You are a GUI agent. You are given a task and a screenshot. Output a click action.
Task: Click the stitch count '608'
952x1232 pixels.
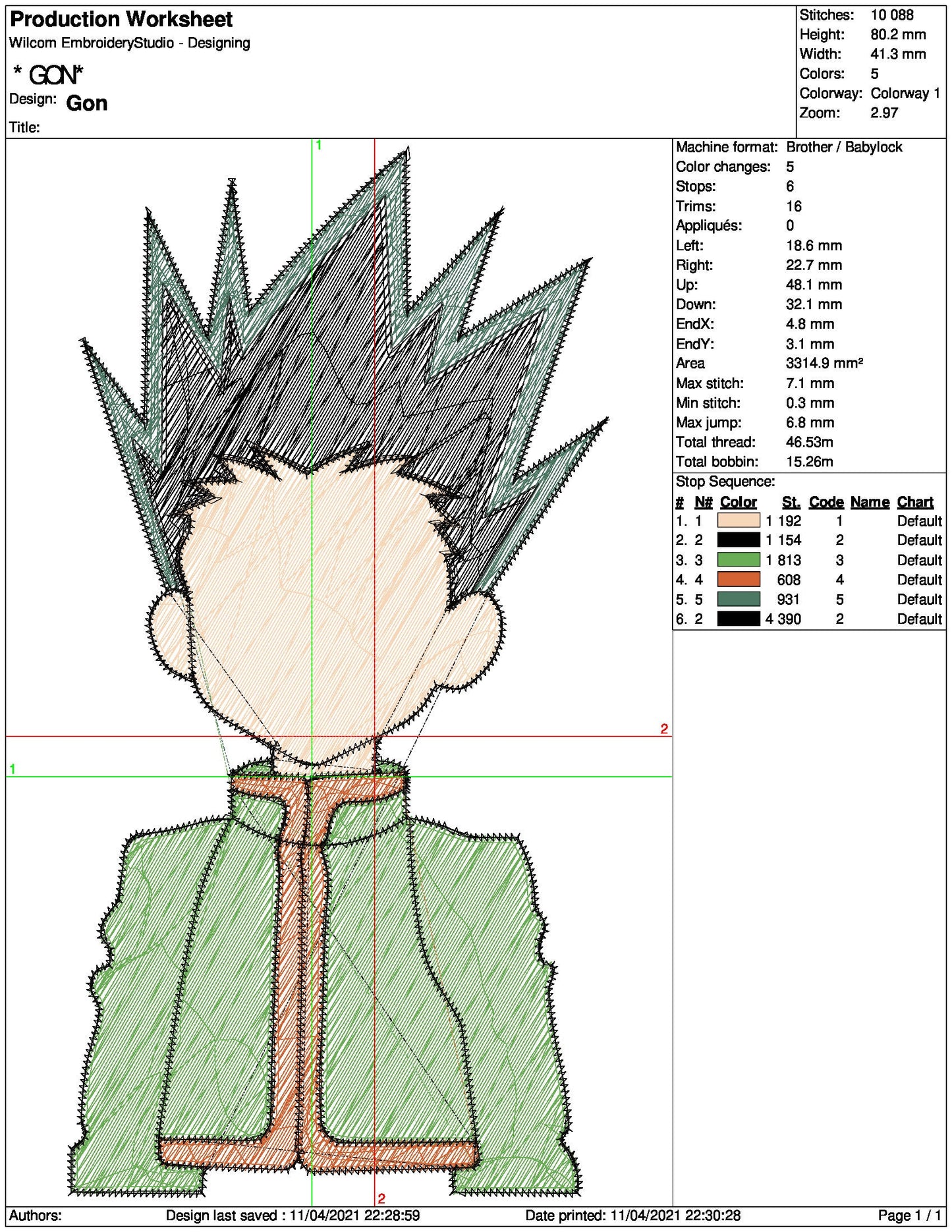coord(789,580)
